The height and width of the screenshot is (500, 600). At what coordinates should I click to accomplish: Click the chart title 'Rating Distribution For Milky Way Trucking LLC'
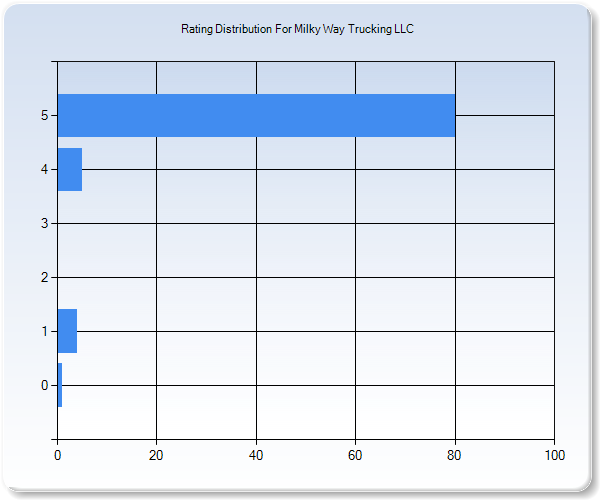pos(297,29)
